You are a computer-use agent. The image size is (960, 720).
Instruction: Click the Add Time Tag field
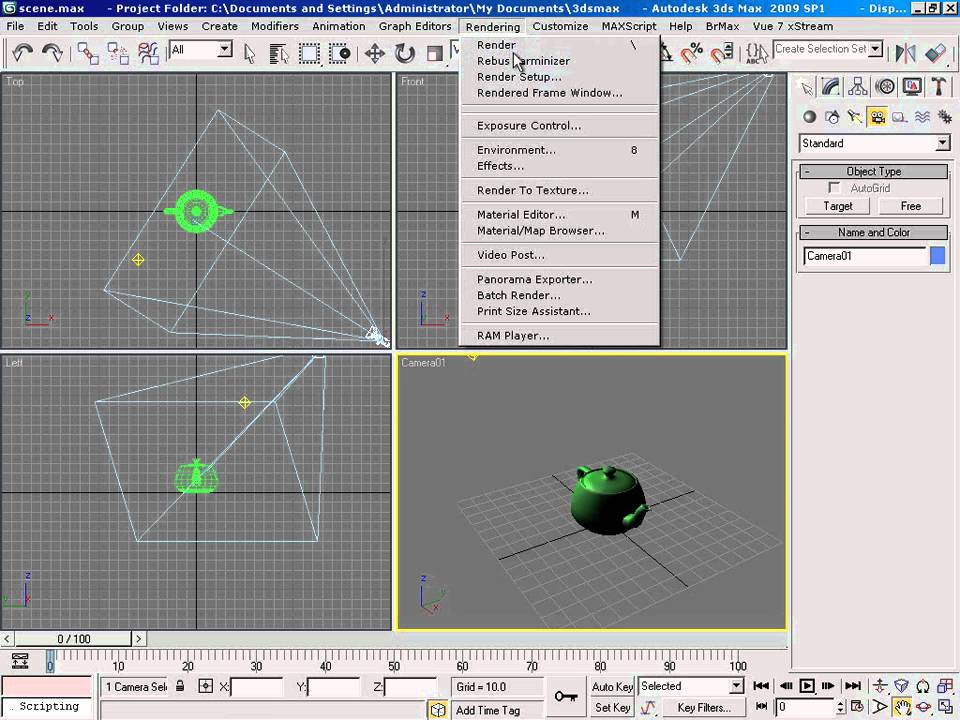coord(497,710)
